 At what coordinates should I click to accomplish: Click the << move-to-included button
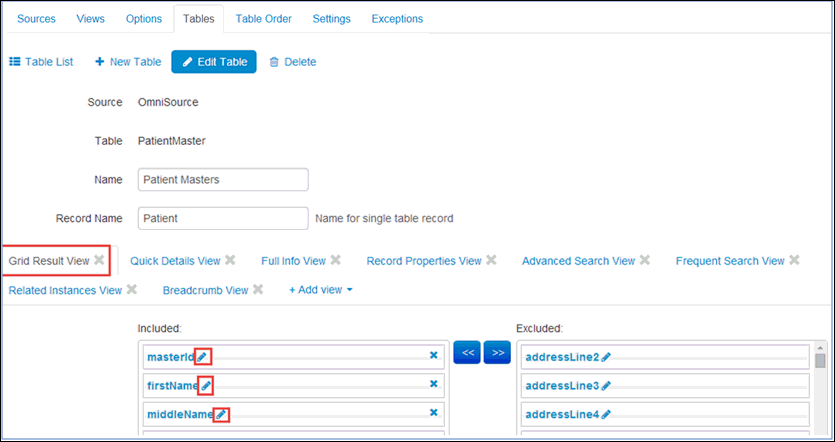point(467,353)
